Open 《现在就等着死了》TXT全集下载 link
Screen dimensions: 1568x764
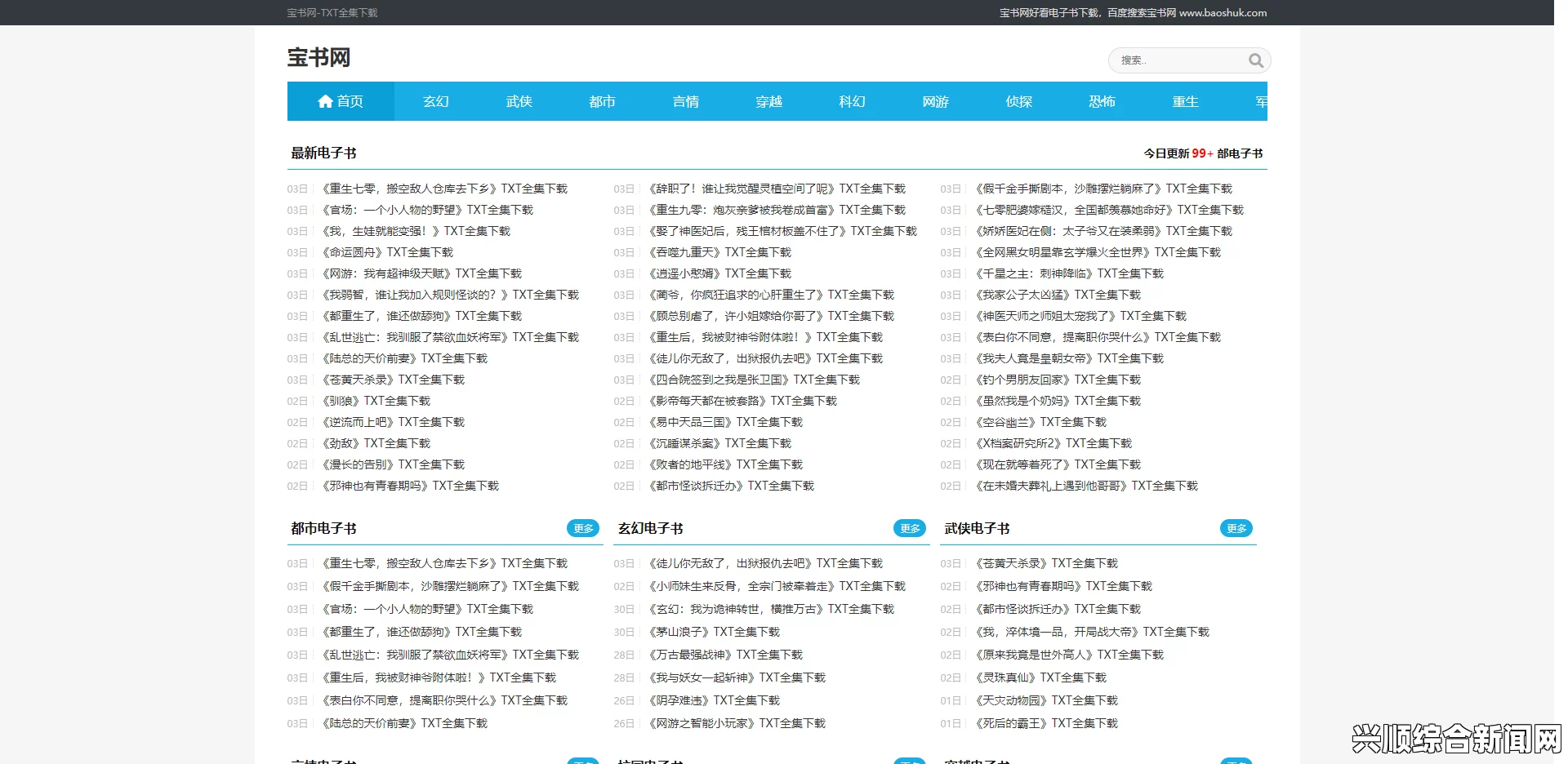coord(1057,464)
